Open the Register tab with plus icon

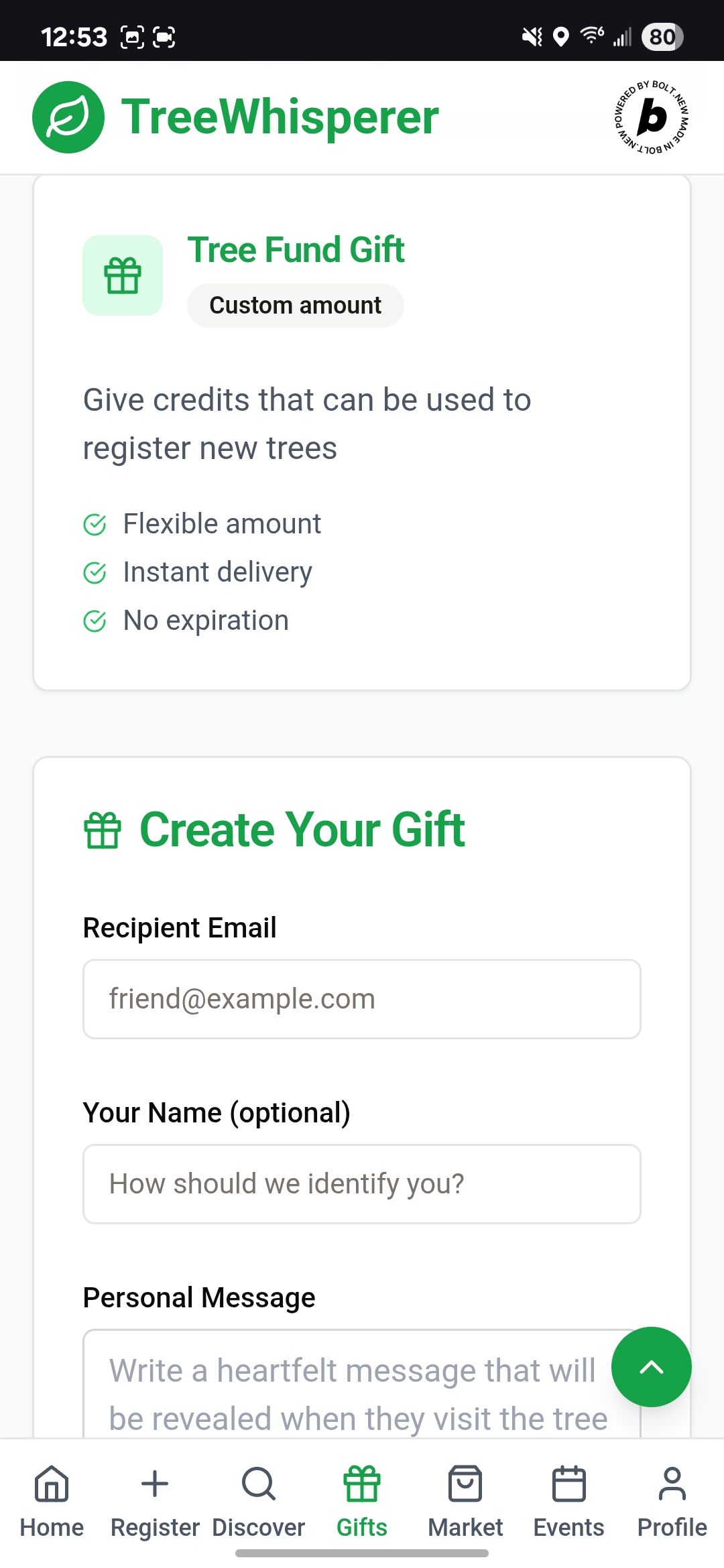[155, 1502]
